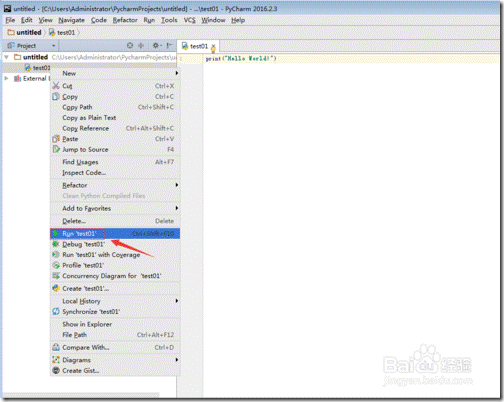This screenshot has height=402, width=504.
Task: Click the Cut scissors icon in context menu
Action: [x=56, y=86]
